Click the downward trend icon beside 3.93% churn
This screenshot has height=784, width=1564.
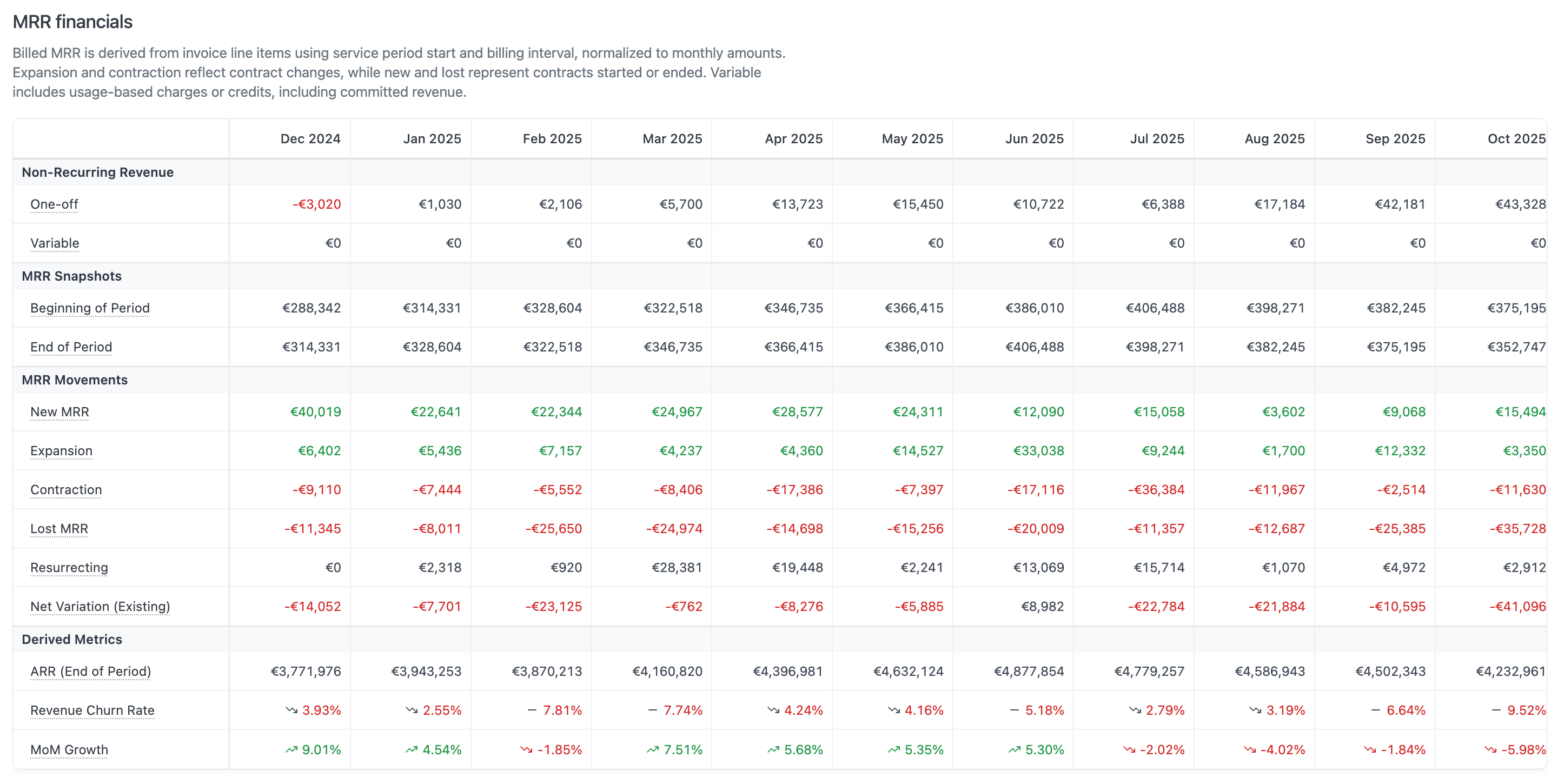291,710
